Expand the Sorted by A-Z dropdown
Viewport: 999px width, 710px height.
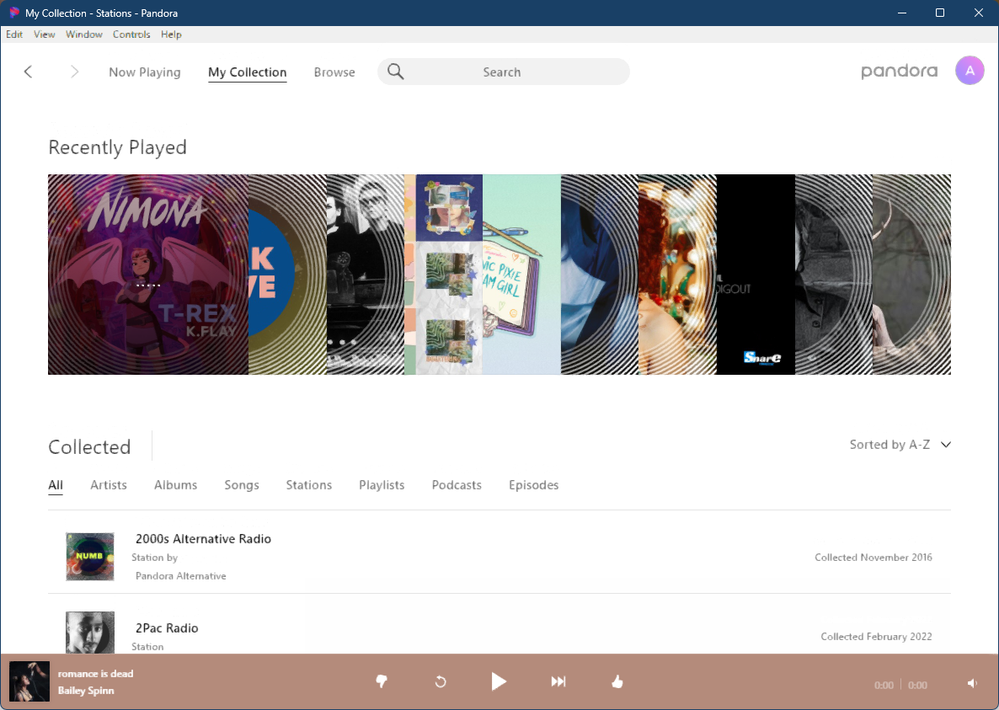pos(900,445)
